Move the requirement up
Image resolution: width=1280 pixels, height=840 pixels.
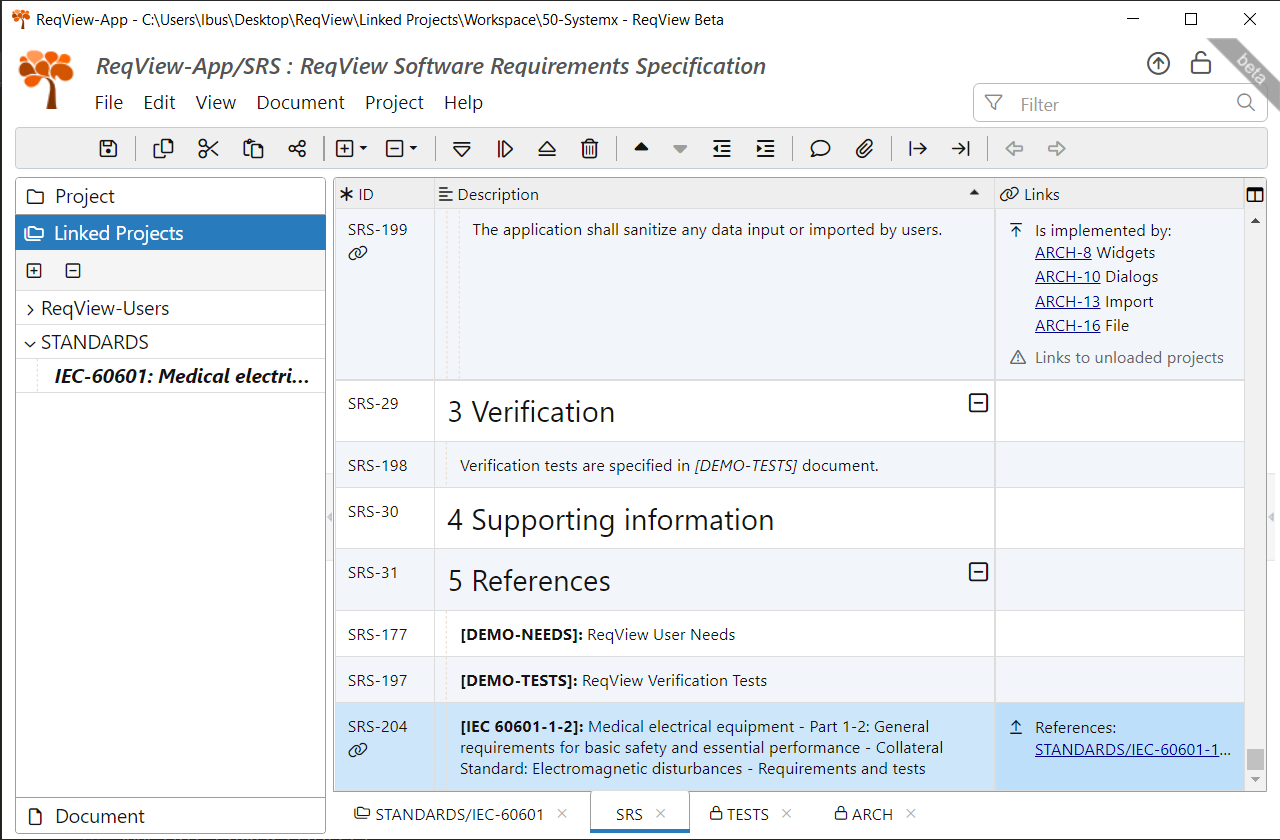(x=641, y=148)
